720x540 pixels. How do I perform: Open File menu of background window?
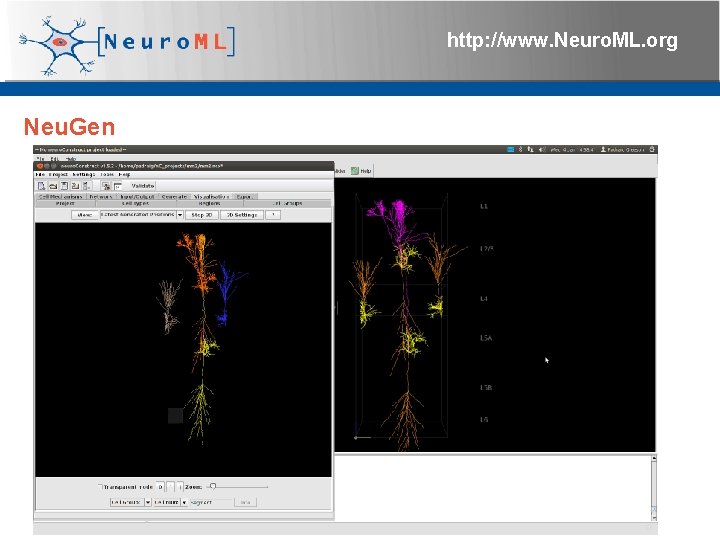click(40, 159)
